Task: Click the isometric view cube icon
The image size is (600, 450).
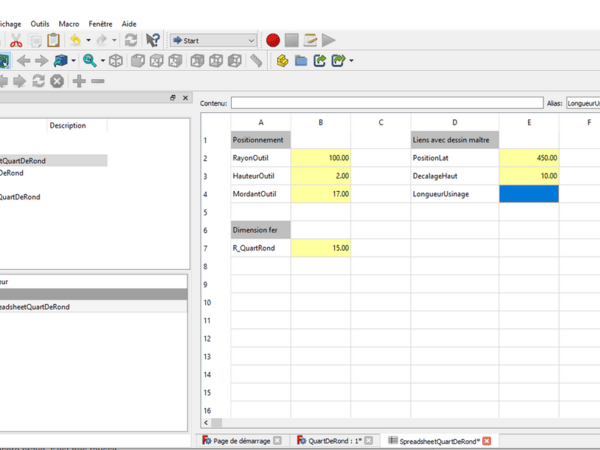Action: pos(116,61)
